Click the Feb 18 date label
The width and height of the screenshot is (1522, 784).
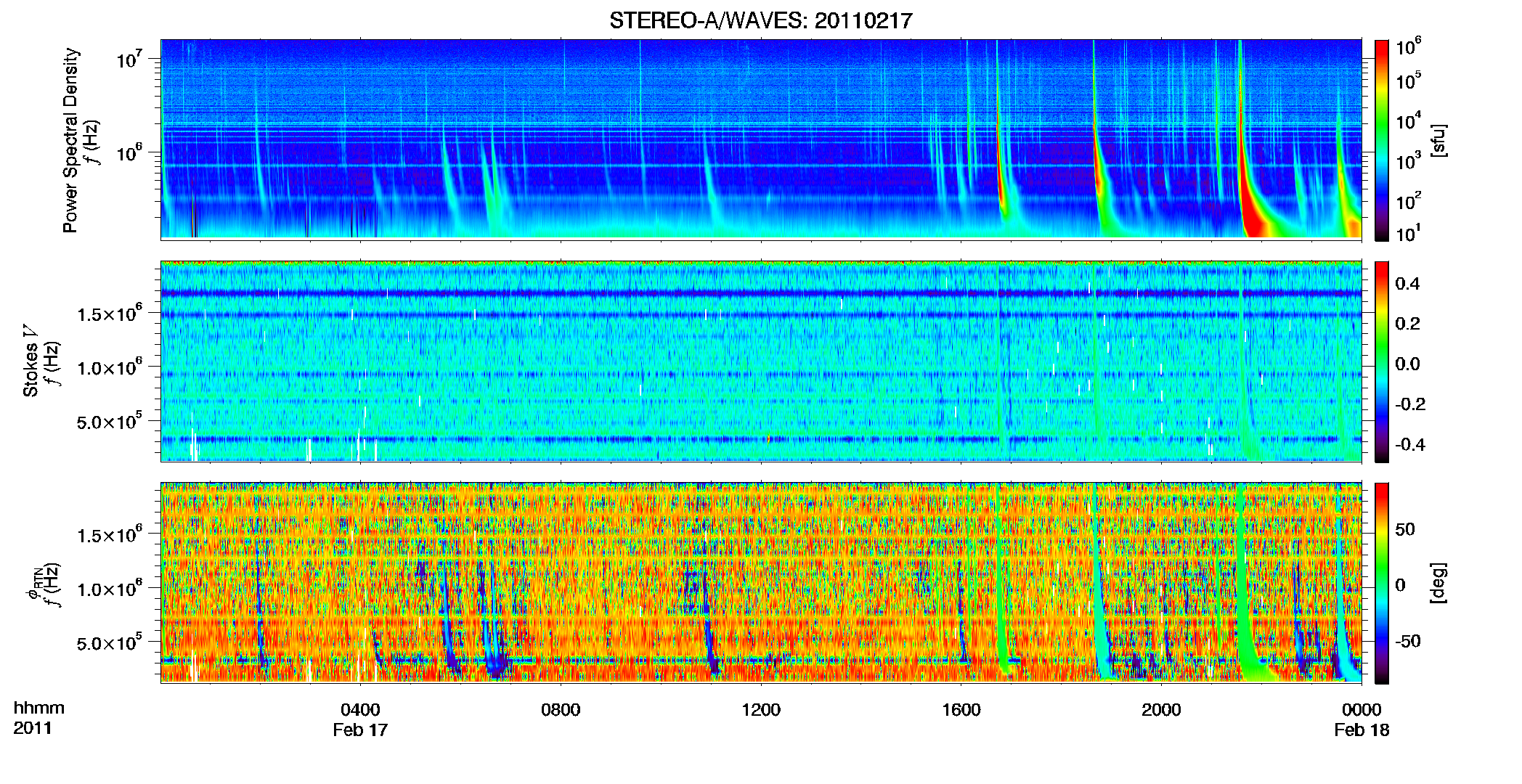click(1362, 730)
